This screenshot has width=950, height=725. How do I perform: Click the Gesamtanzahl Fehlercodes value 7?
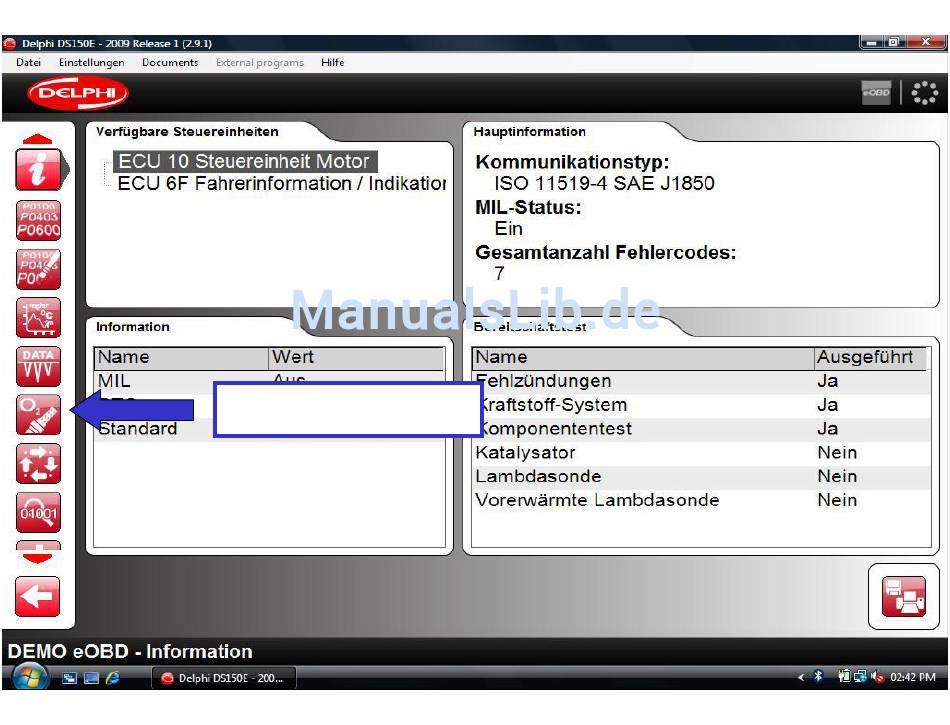pyautogui.click(x=499, y=274)
